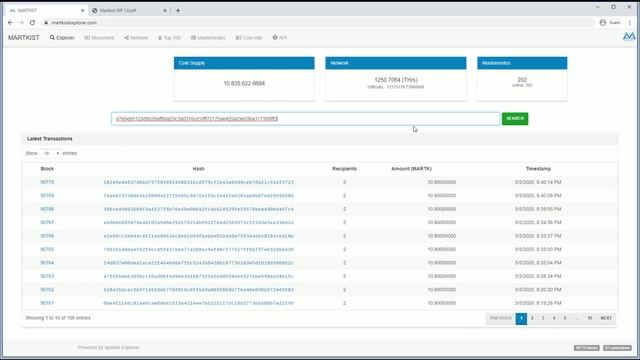This screenshot has width=640, height=360.
Task: Open the Show entries dropdown
Action: 51,153
